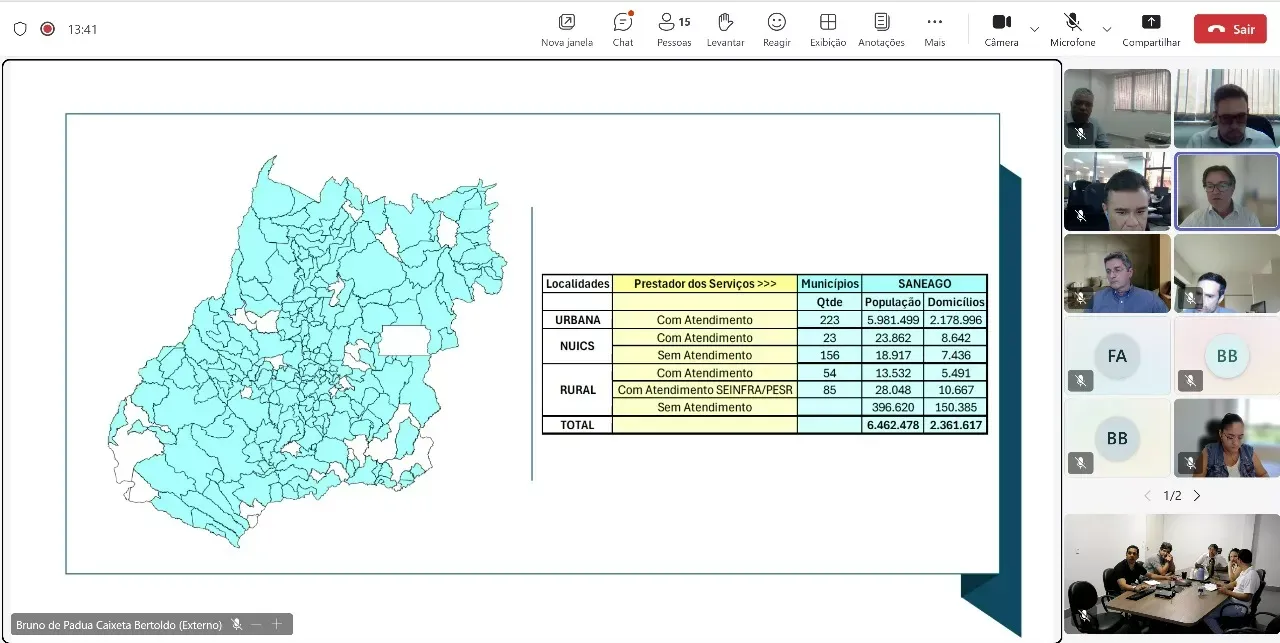
Task: Expand the Câmera options arrow
Action: [x=1034, y=29]
